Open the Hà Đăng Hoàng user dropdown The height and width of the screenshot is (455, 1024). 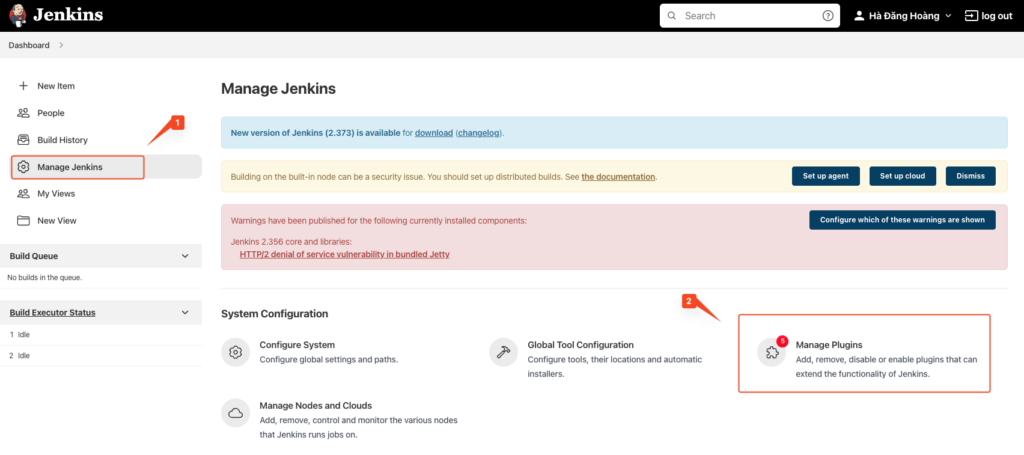coord(903,16)
